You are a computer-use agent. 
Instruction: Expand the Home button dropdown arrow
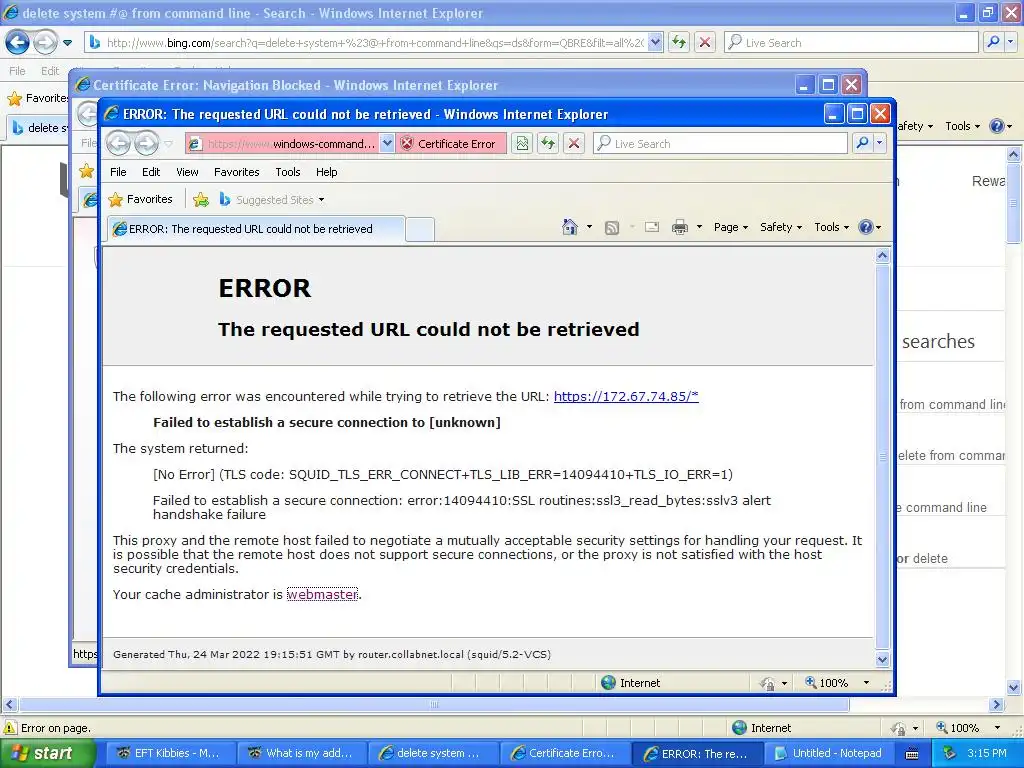click(589, 227)
